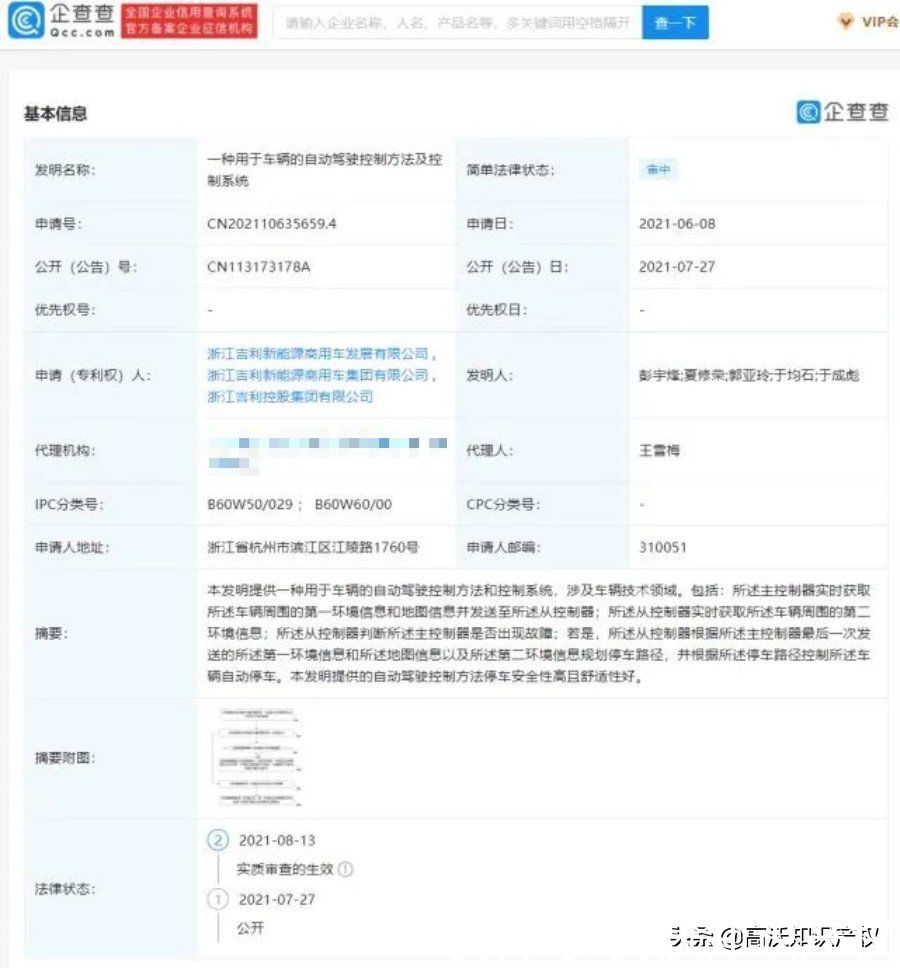Viewport: 900px width, 968px height.
Task: Click the VIP diamond icon
Action: pyautogui.click(x=846, y=22)
